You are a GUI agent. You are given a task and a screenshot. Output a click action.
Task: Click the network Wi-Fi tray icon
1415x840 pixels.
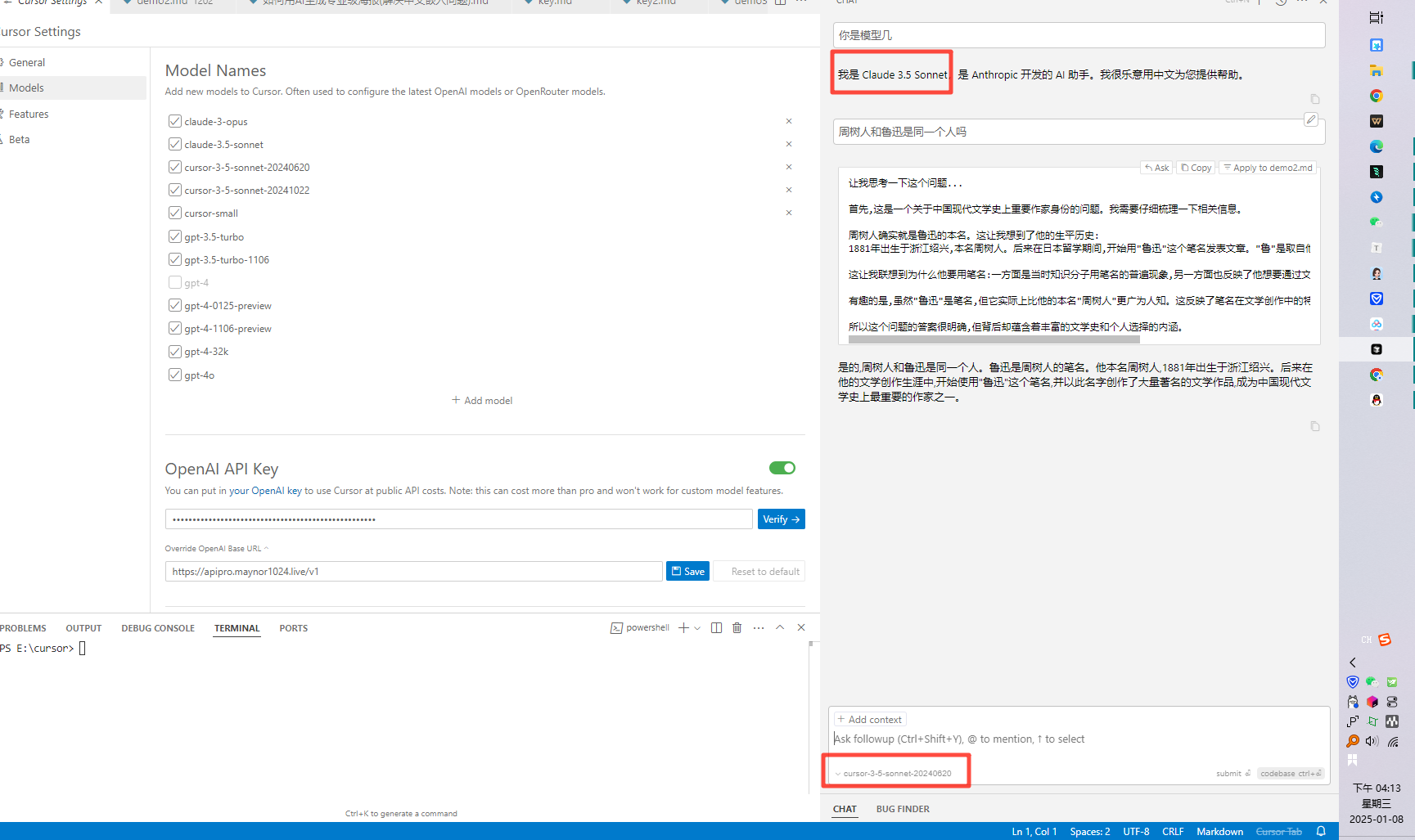click(1392, 741)
